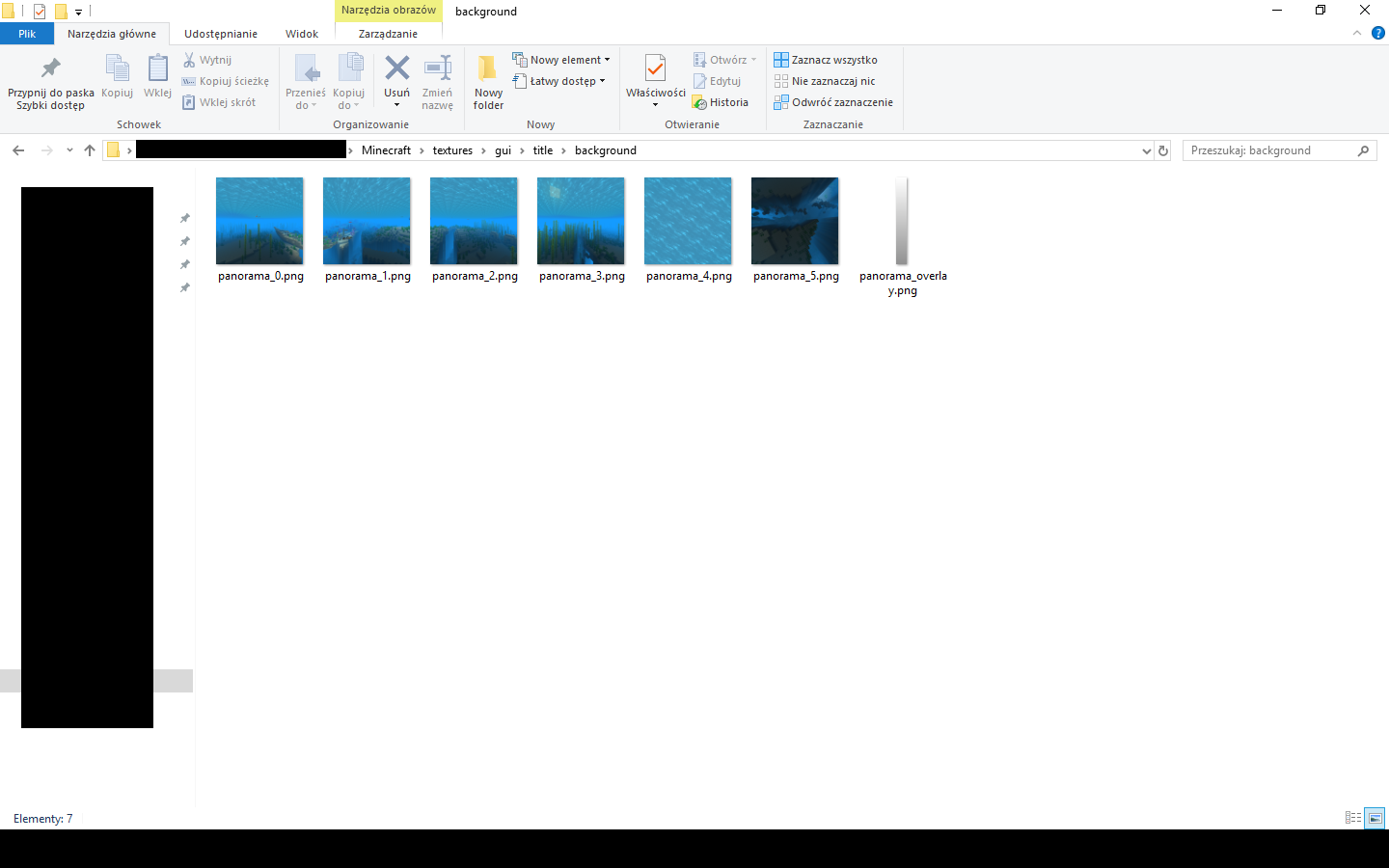Collapse the ribbon with the chevron
1389x868 pixels.
1357,33
